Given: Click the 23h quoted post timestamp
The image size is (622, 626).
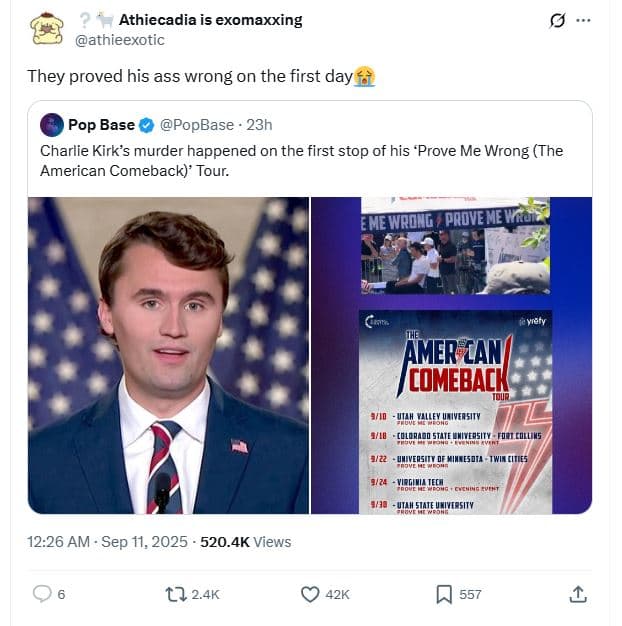Looking at the screenshot, I should 259,125.
